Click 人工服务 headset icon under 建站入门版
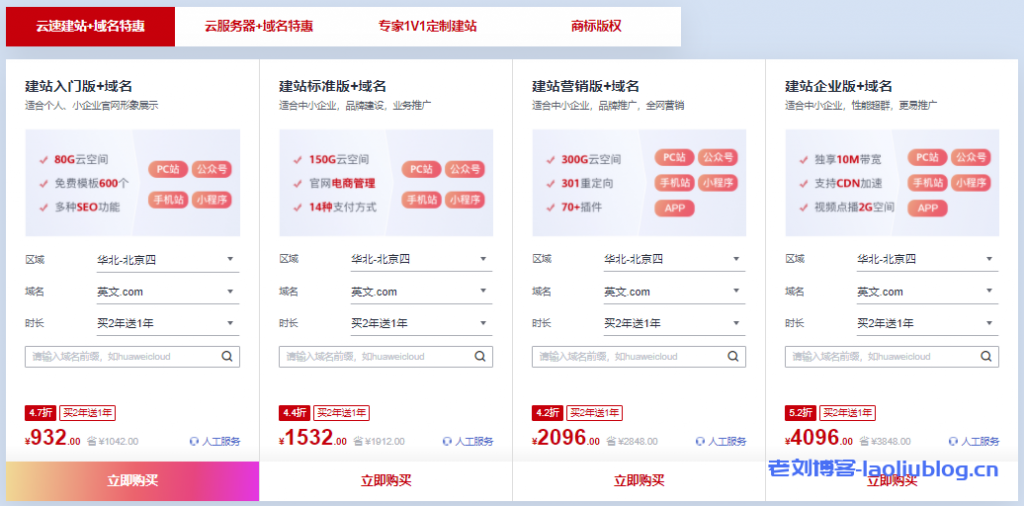Viewport: 1024px width, 506px height. 194,441
